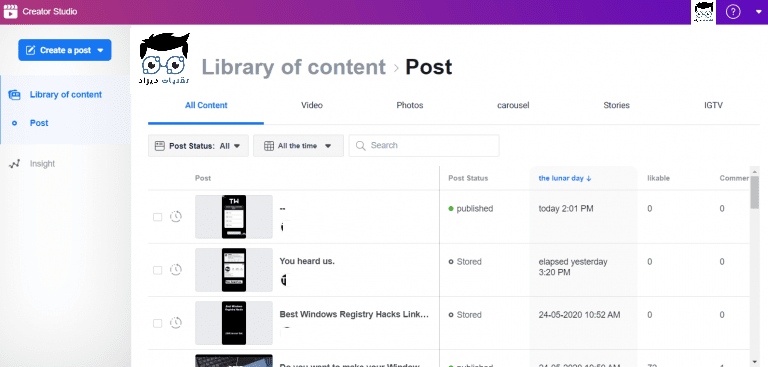Check the box for today 2:01 PM post
Image resolution: width=768 pixels, height=367 pixels.
point(157,217)
